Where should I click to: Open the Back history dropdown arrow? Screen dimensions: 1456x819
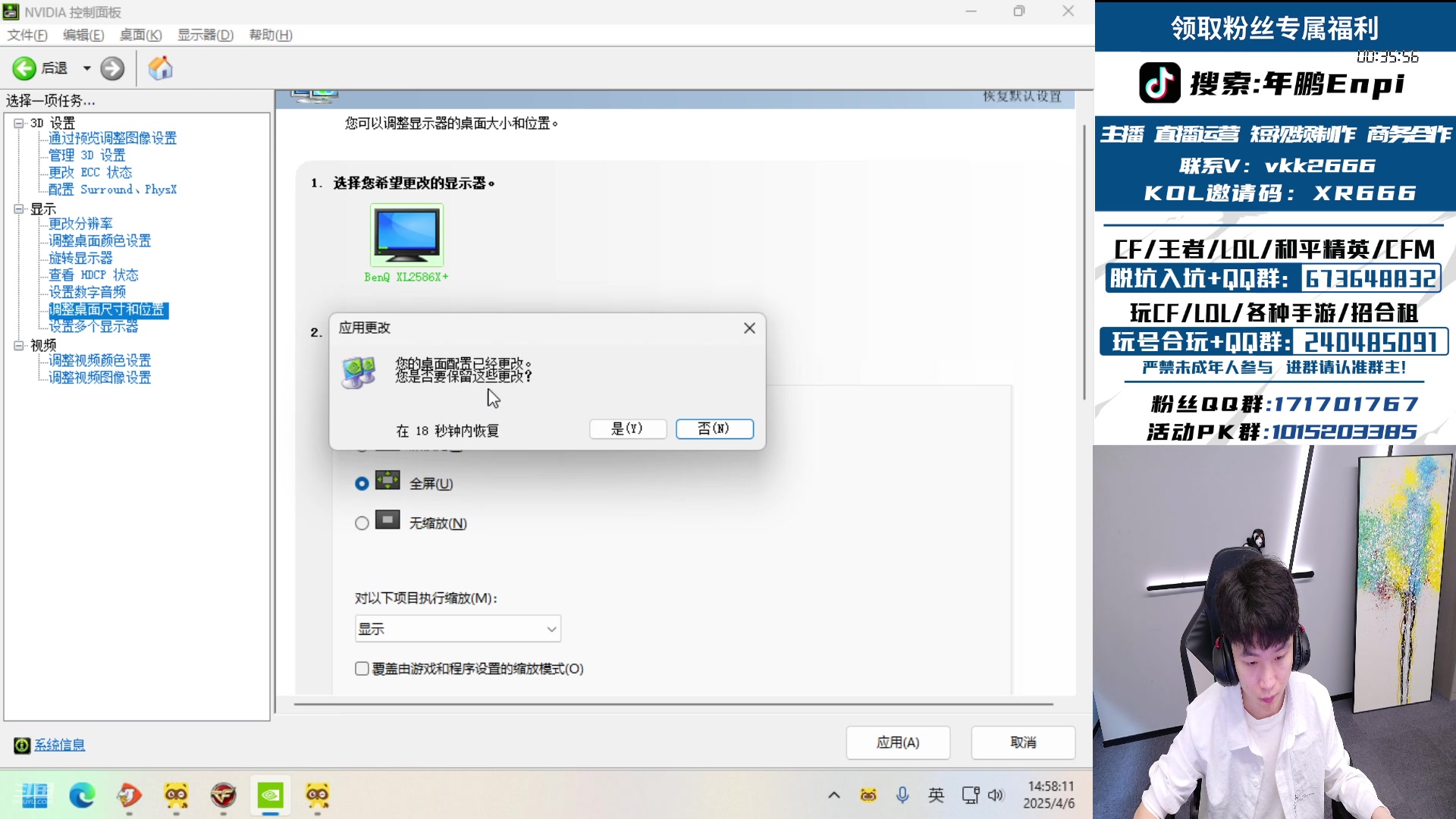pos(86,68)
